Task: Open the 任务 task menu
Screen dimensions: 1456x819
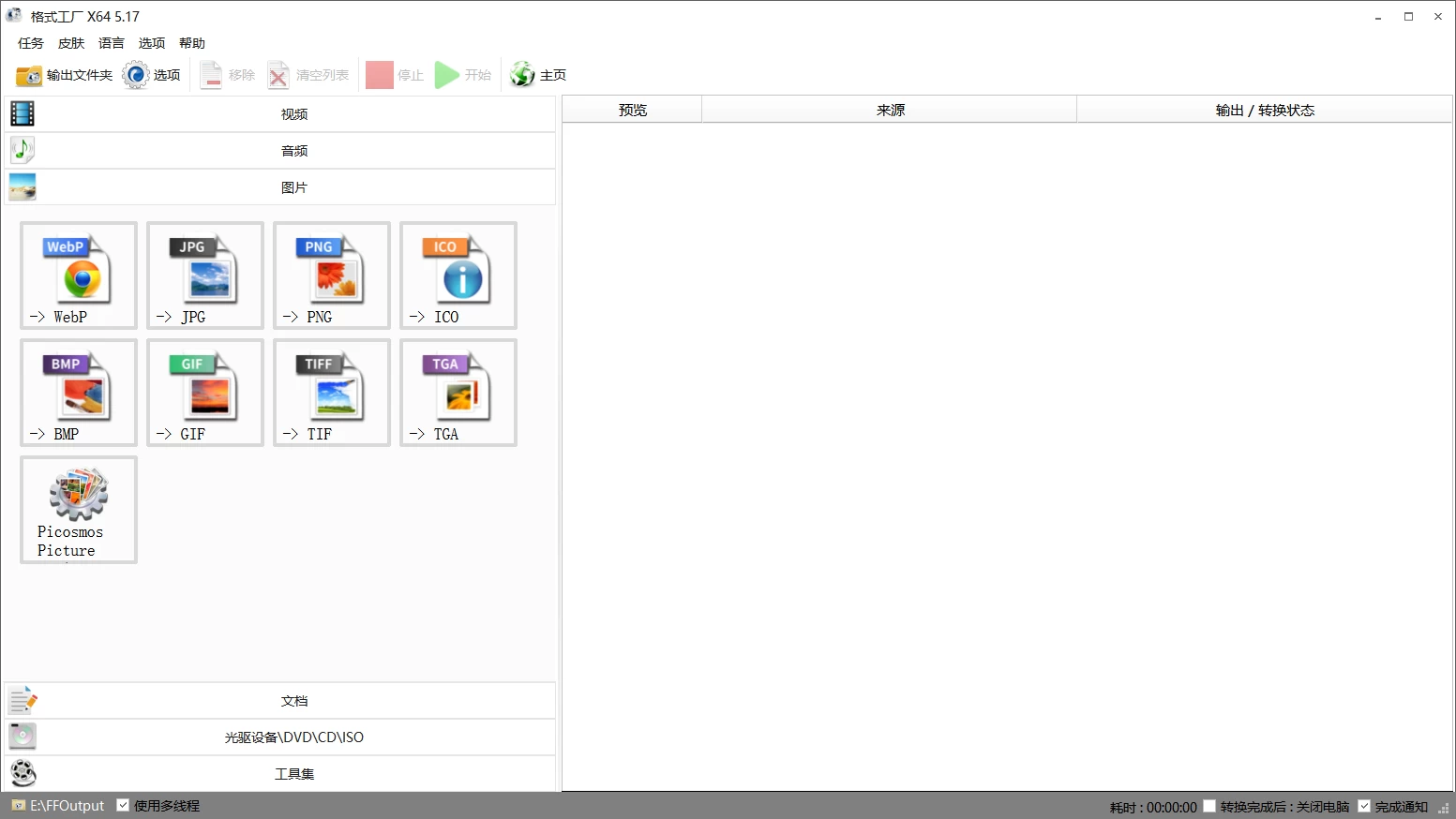Action: (x=31, y=43)
